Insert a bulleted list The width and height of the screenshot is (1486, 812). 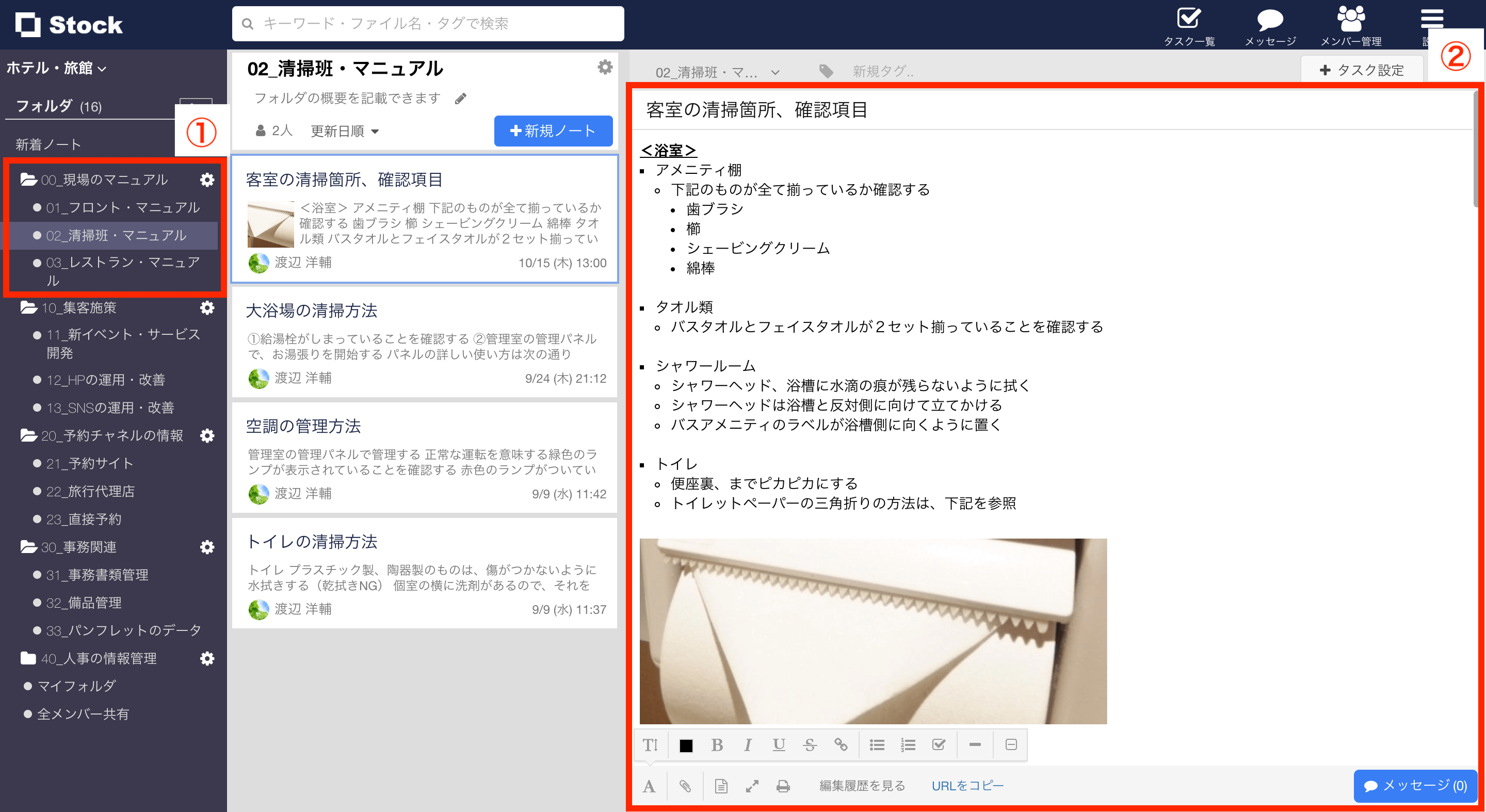point(877,745)
